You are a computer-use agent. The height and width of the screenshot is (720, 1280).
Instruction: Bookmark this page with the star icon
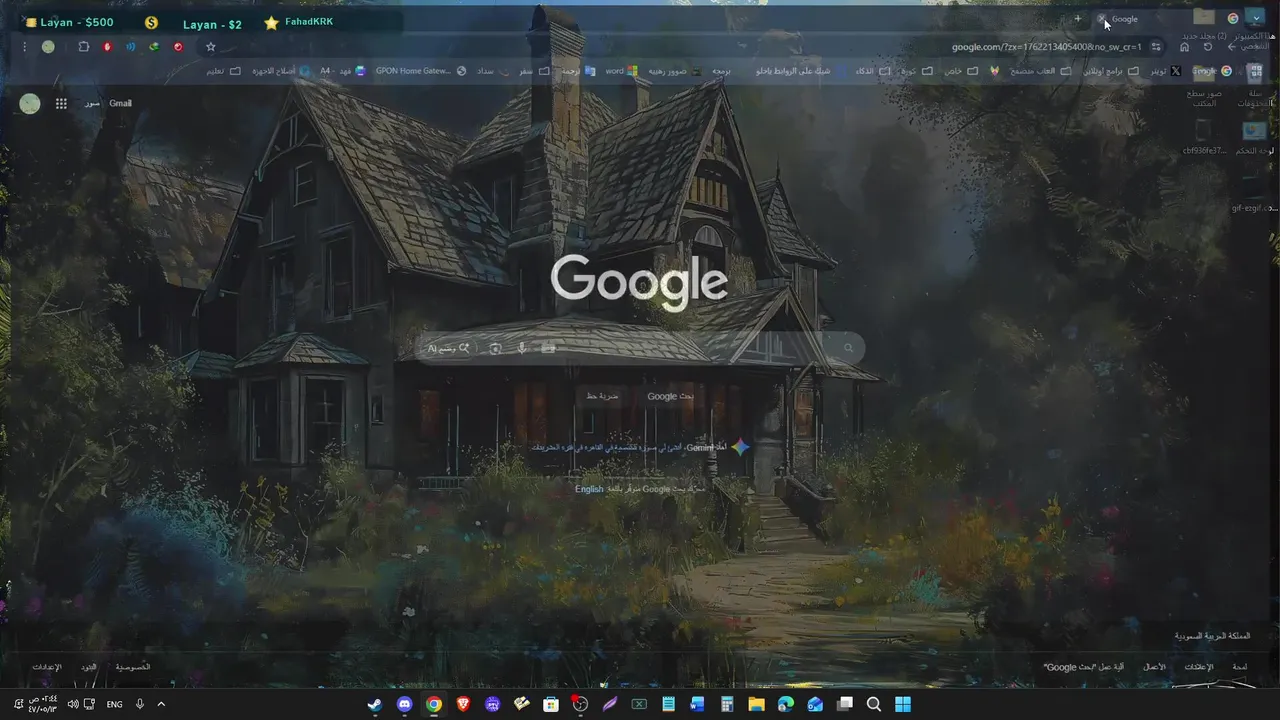point(211,47)
